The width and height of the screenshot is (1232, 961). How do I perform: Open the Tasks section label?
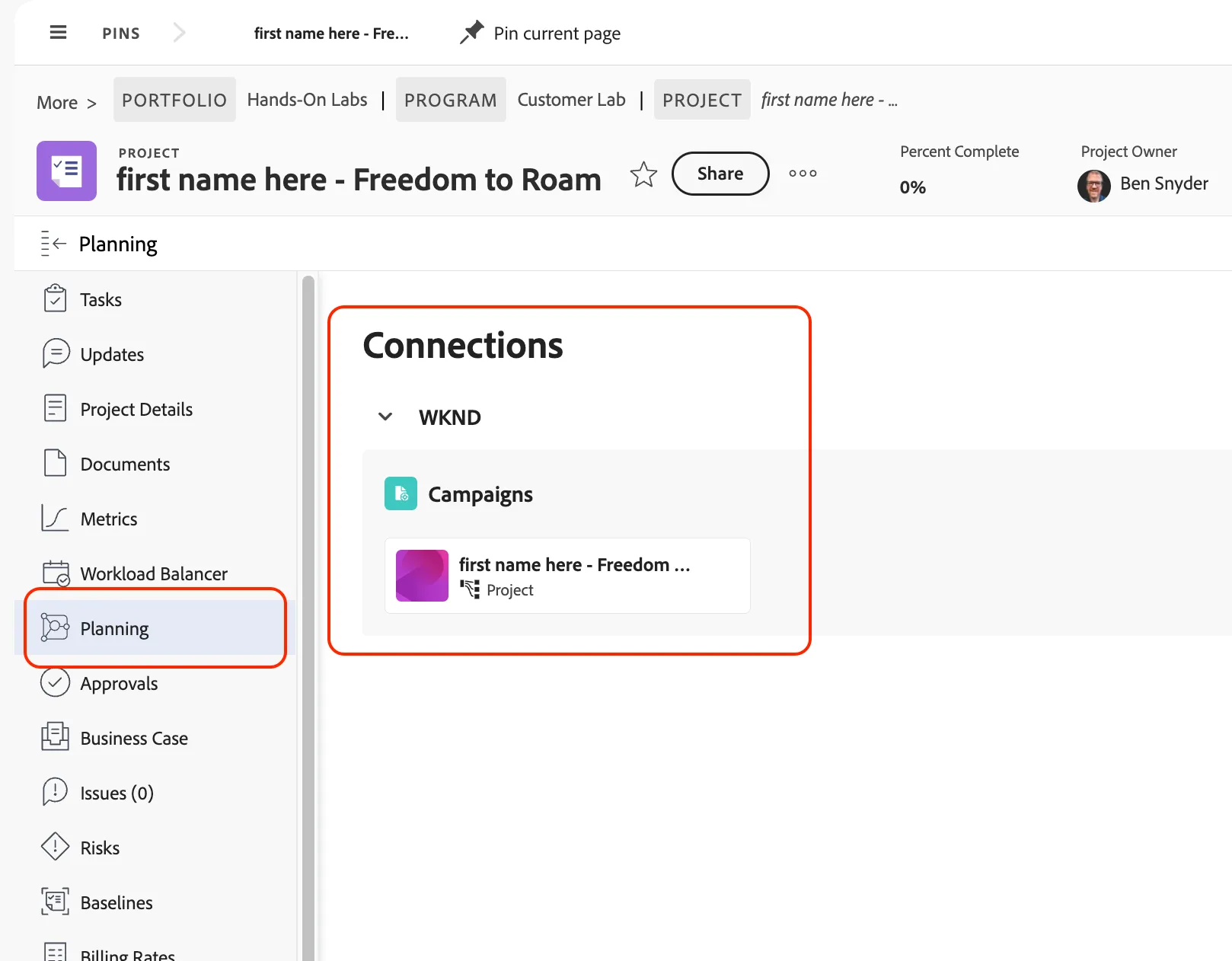[101, 300]
